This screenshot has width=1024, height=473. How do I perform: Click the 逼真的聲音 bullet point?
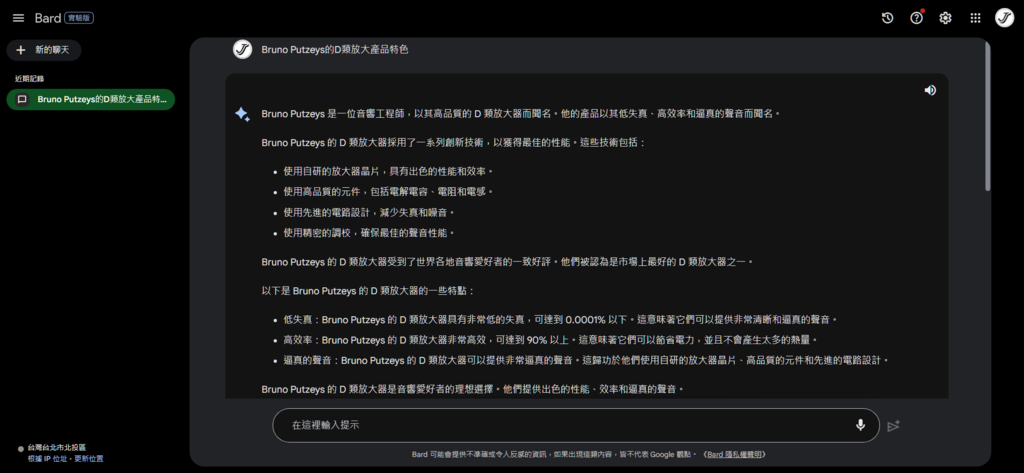tap(586, 360)
